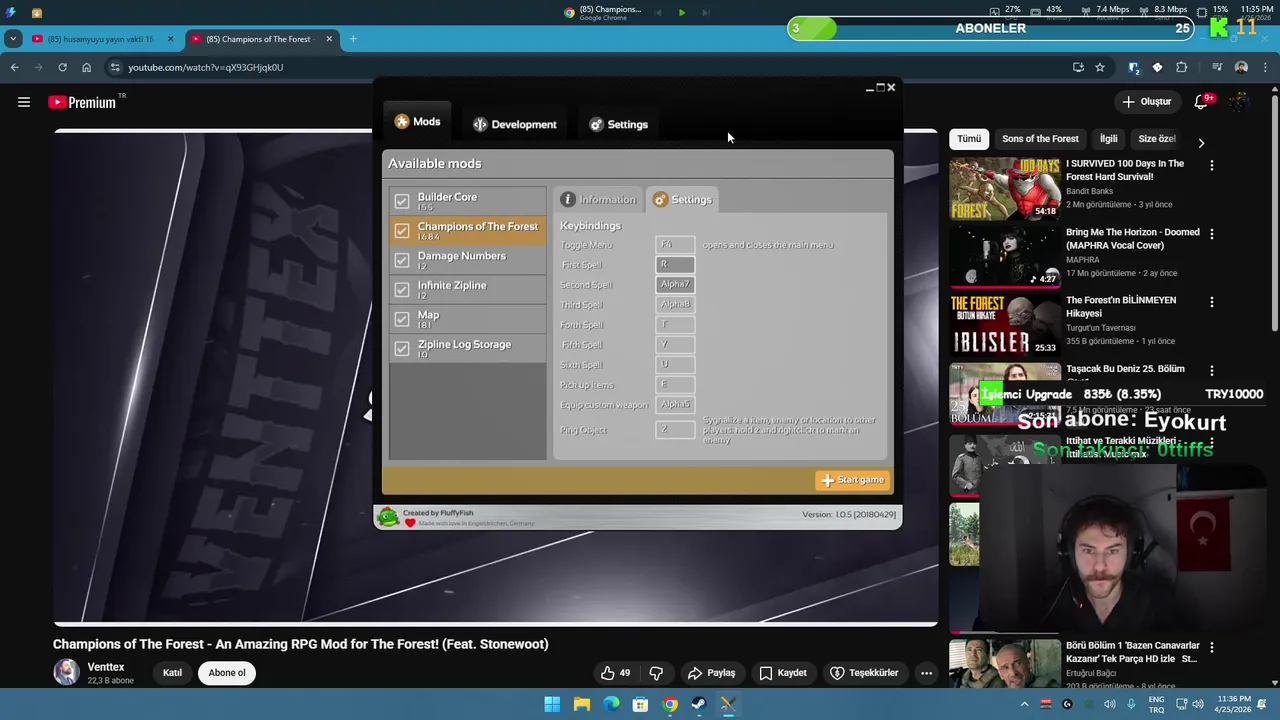Switch to the Development tab

(514, 124)
